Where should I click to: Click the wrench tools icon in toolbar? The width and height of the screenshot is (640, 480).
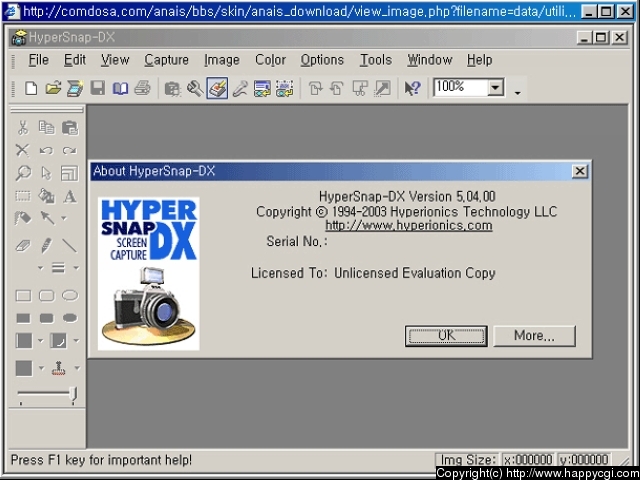(x=195, y=88)
